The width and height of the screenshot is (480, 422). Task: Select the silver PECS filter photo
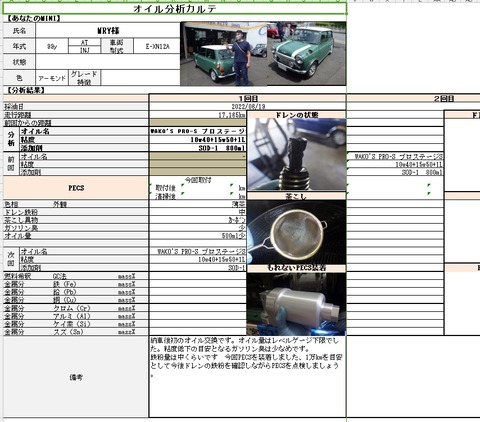tap(296, 304)
